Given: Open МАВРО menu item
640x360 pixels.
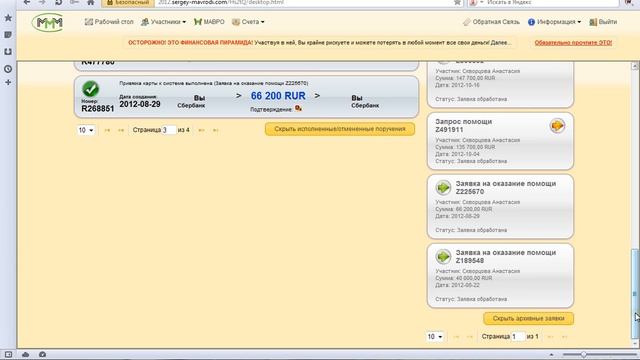Looking at the screenshot, I should [209, 22].
